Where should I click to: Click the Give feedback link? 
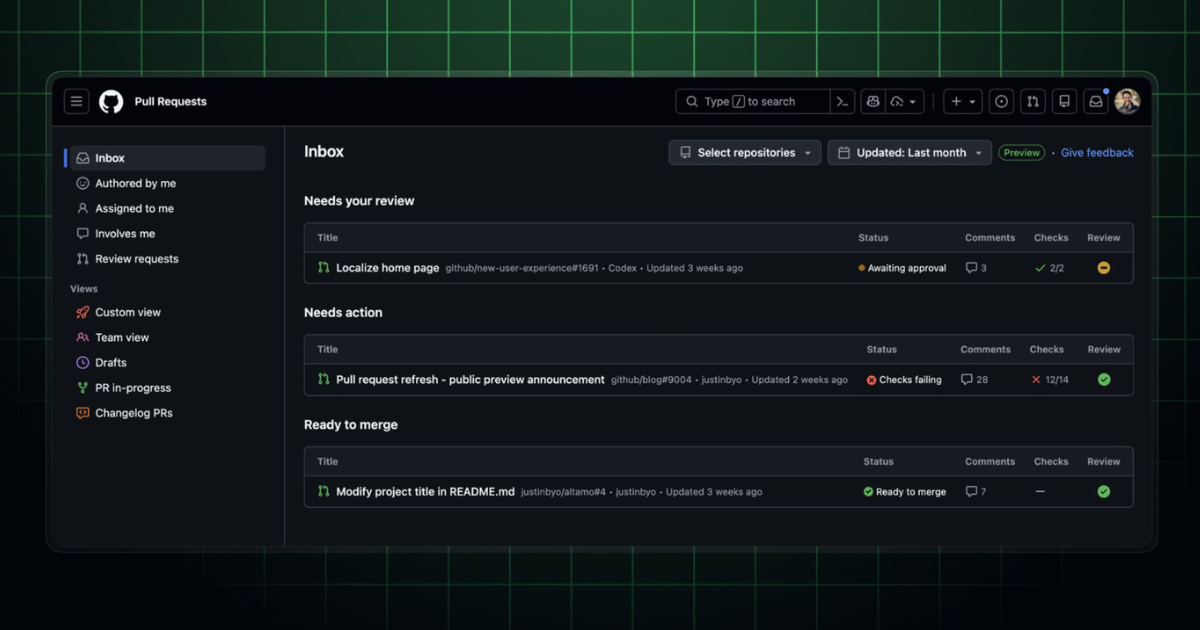(x=1097, y=153)
